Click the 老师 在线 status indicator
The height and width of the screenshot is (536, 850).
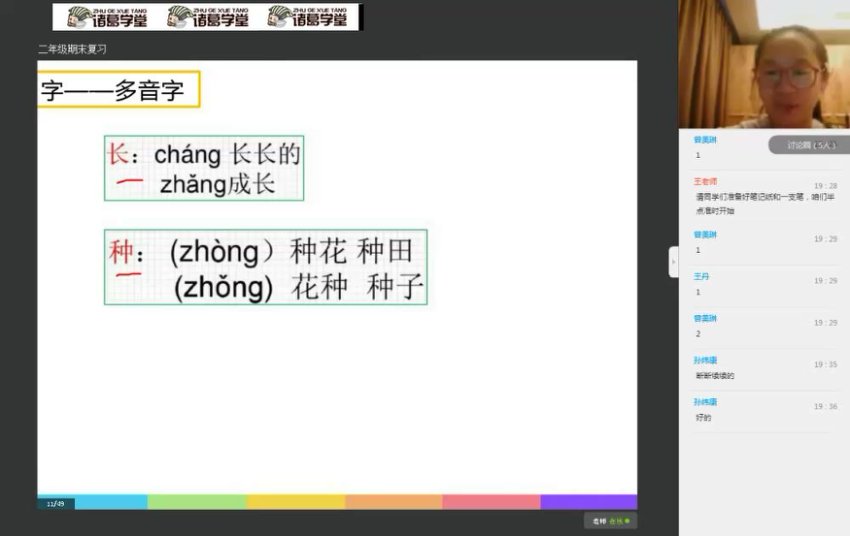tap(610, 521)
